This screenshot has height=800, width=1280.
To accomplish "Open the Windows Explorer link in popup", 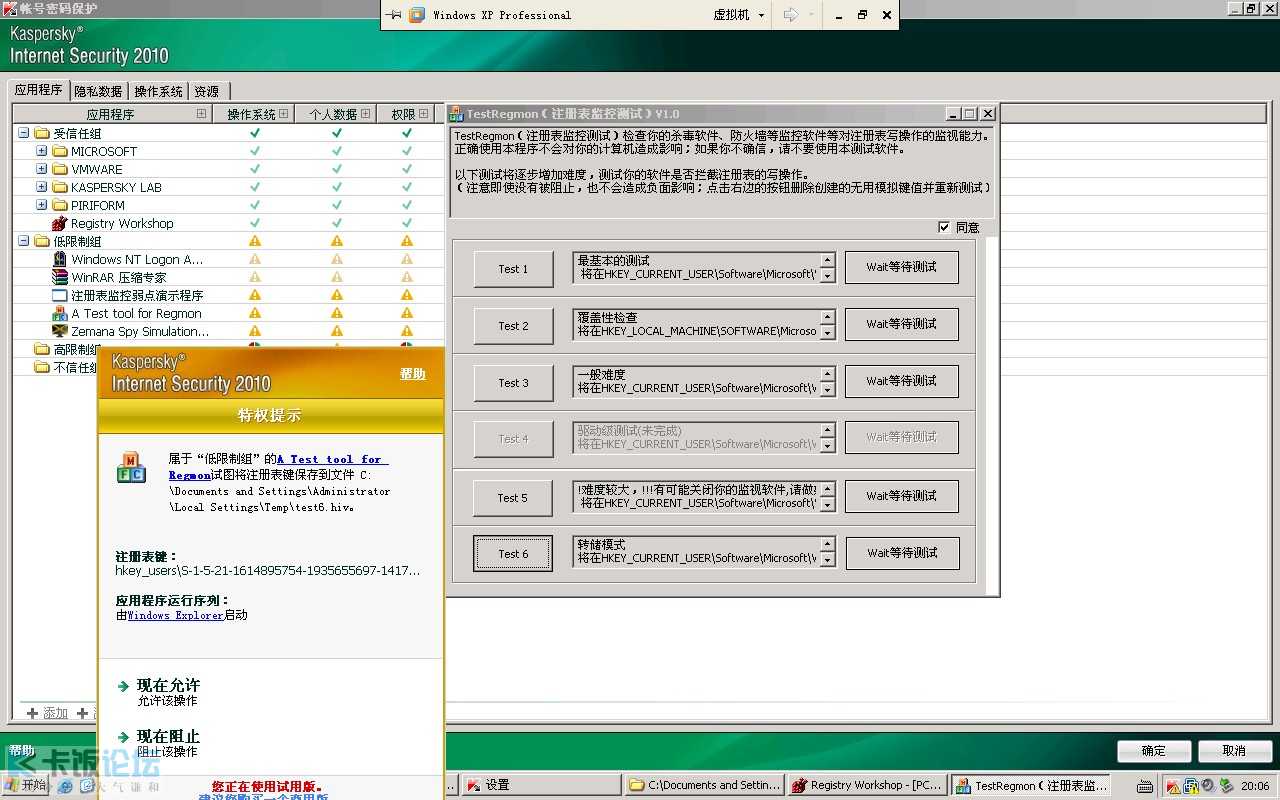I will point(175,616).
